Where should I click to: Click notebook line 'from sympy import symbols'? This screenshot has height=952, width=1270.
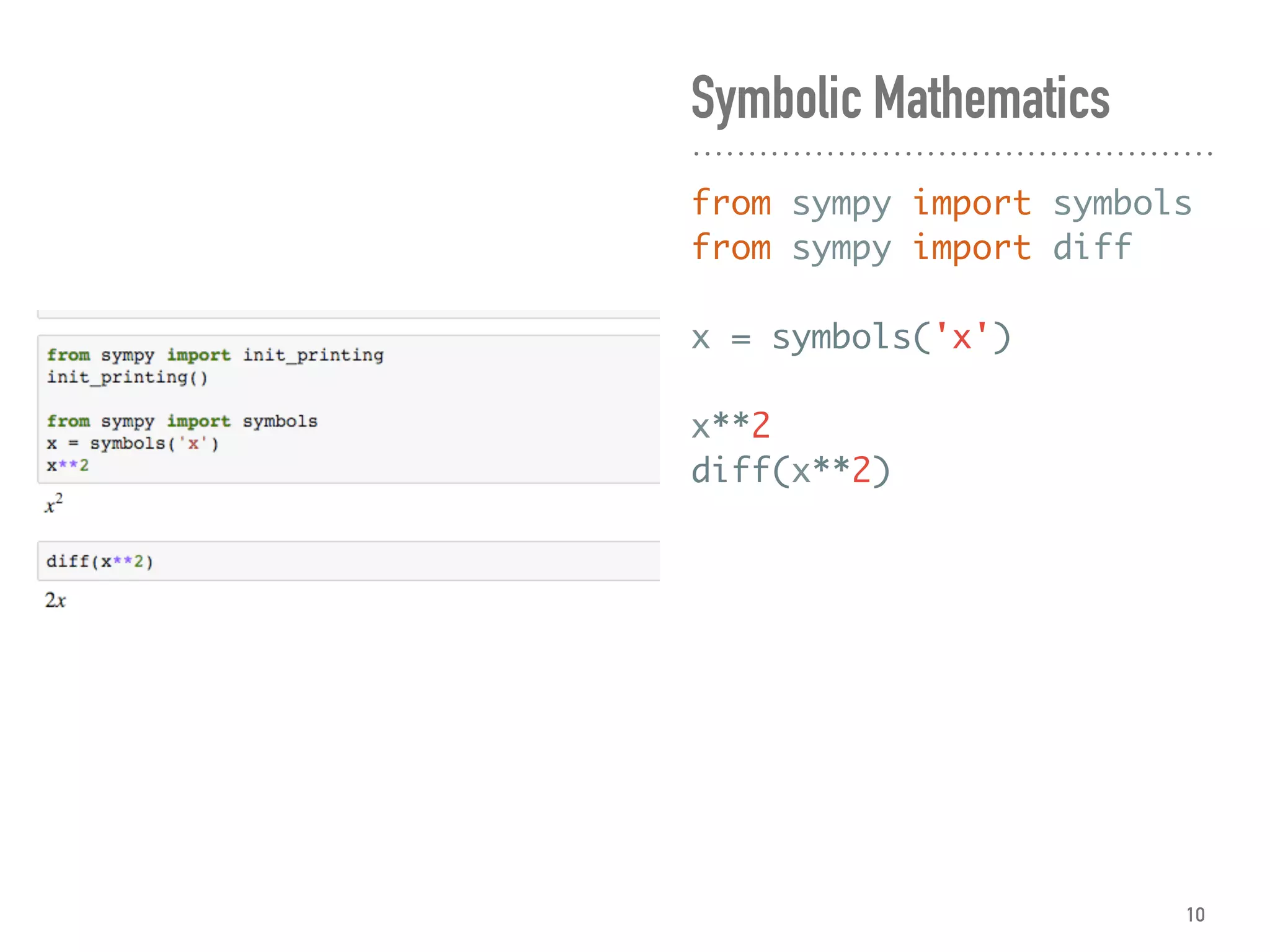tap(182, 421)
